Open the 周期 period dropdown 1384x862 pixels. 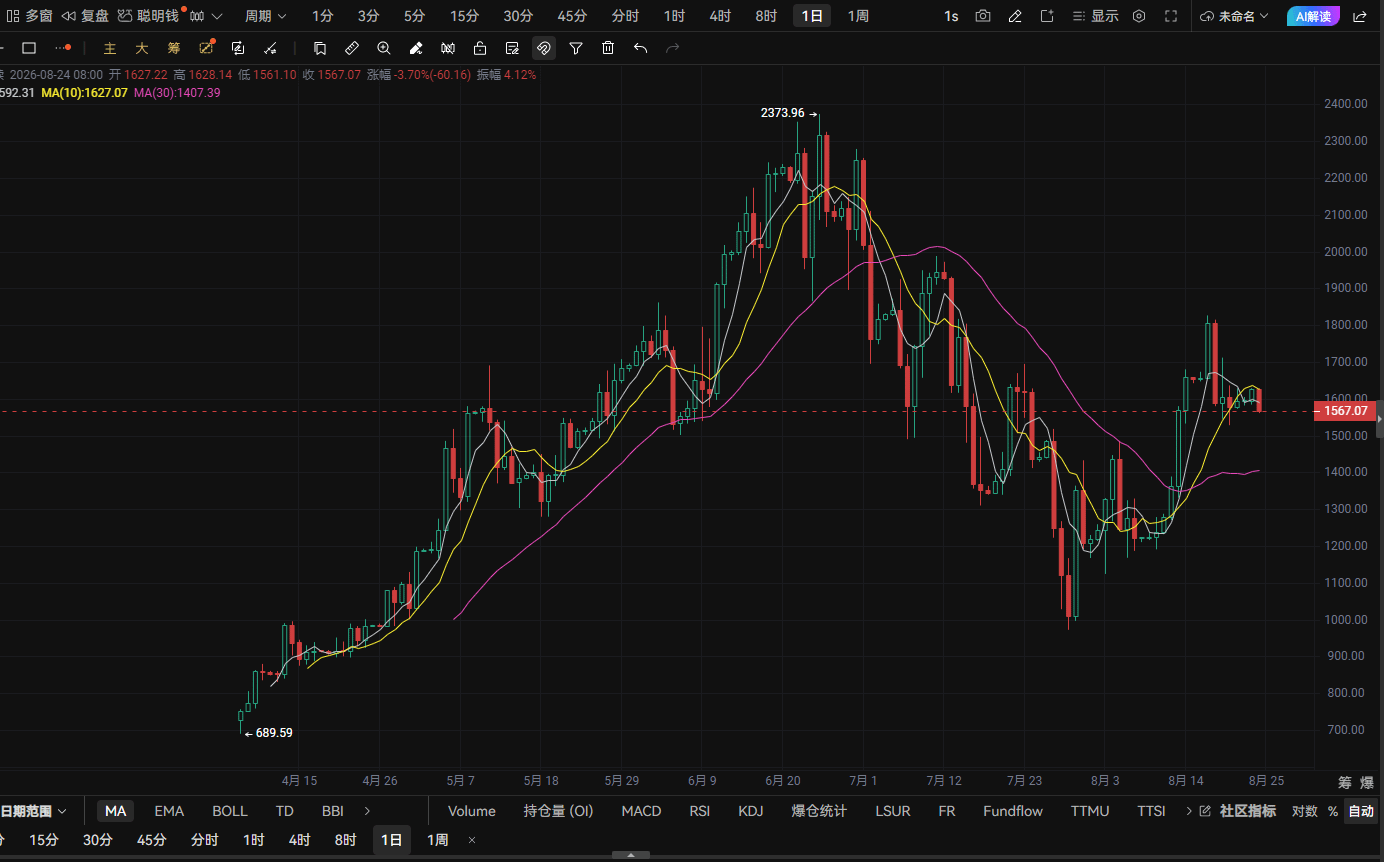click(x=266, y=16)
